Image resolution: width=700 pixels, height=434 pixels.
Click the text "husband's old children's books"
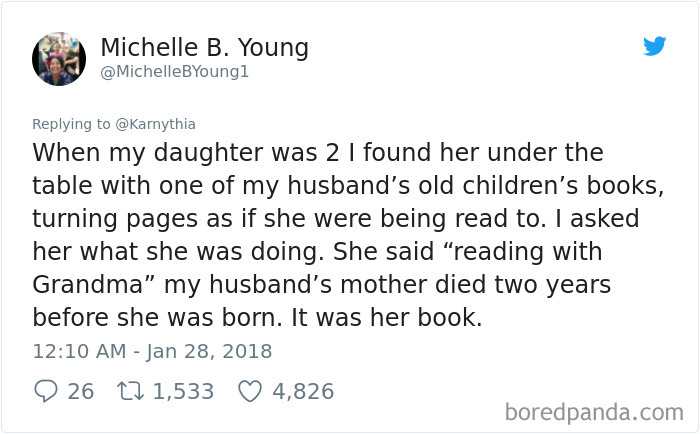pyautogui.click(x=473, y=185)
